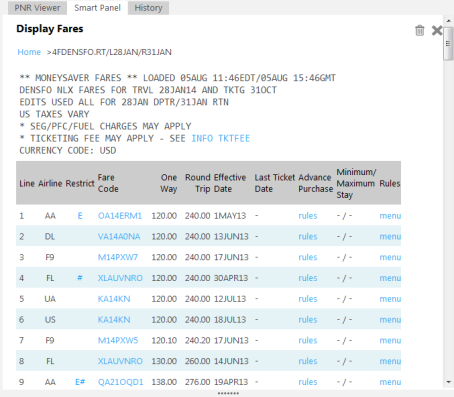Switch to the PNR Viewer tab
Image resolution: width=454 pixels, height=397 pixels.
click(x=37, y=8)
